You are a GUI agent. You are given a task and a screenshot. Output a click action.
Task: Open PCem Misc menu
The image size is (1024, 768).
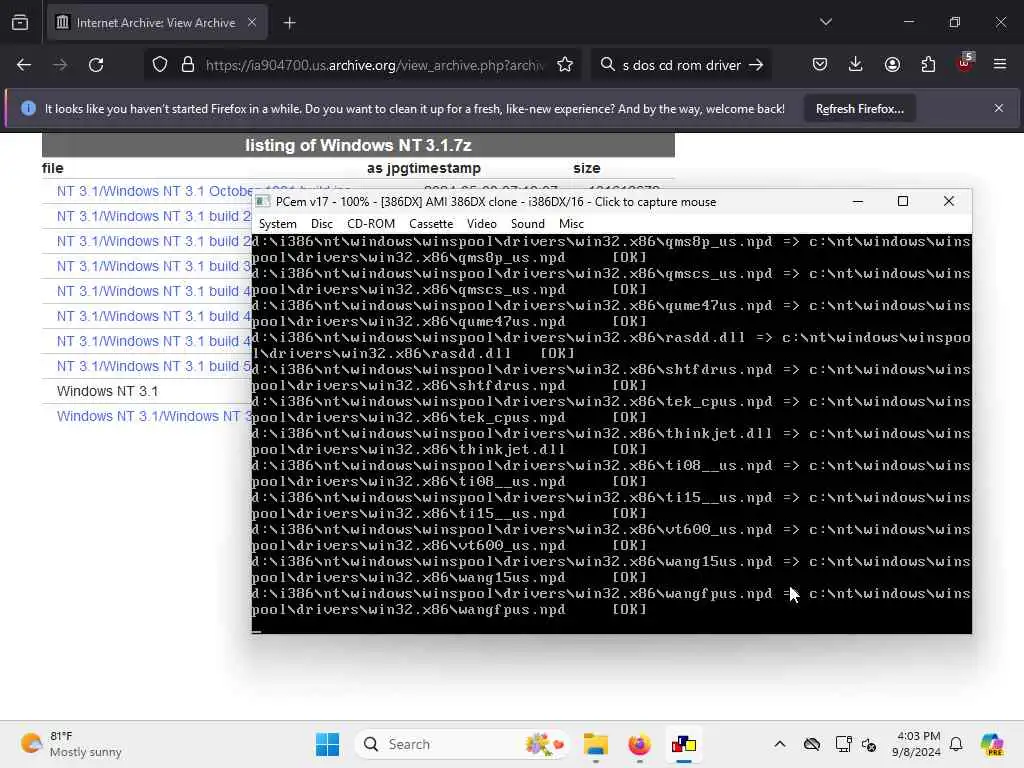pyautogui.click(x=571, y=224)
